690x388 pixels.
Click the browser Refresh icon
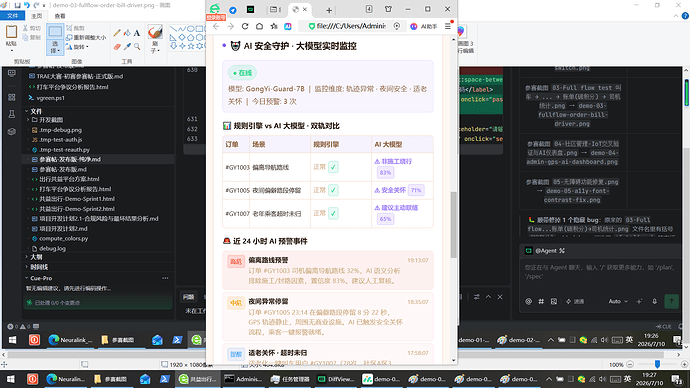click(245, 26)
